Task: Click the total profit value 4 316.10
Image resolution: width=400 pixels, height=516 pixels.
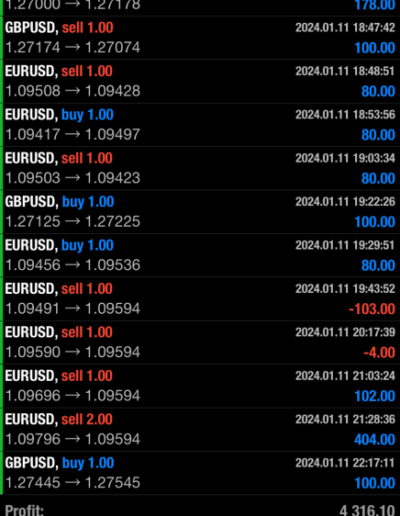Action: point(367,510)
